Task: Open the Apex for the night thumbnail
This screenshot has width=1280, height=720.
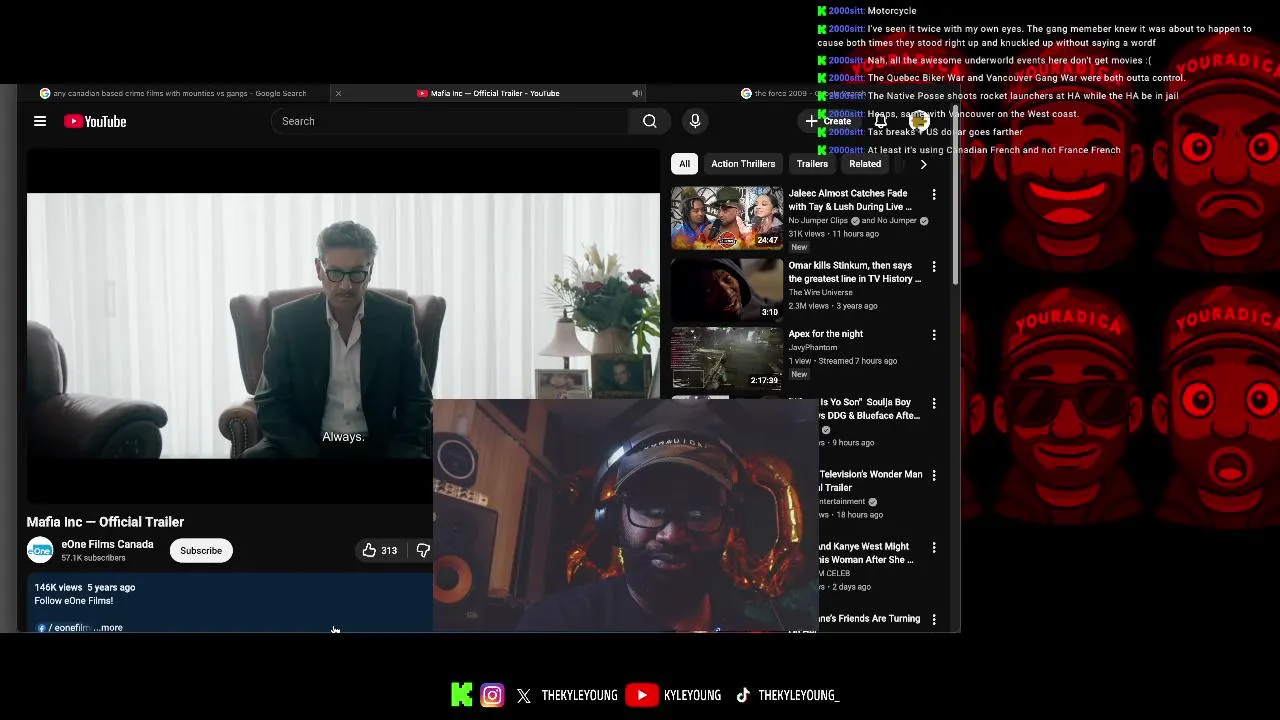Action: click(x=727, y=357)
